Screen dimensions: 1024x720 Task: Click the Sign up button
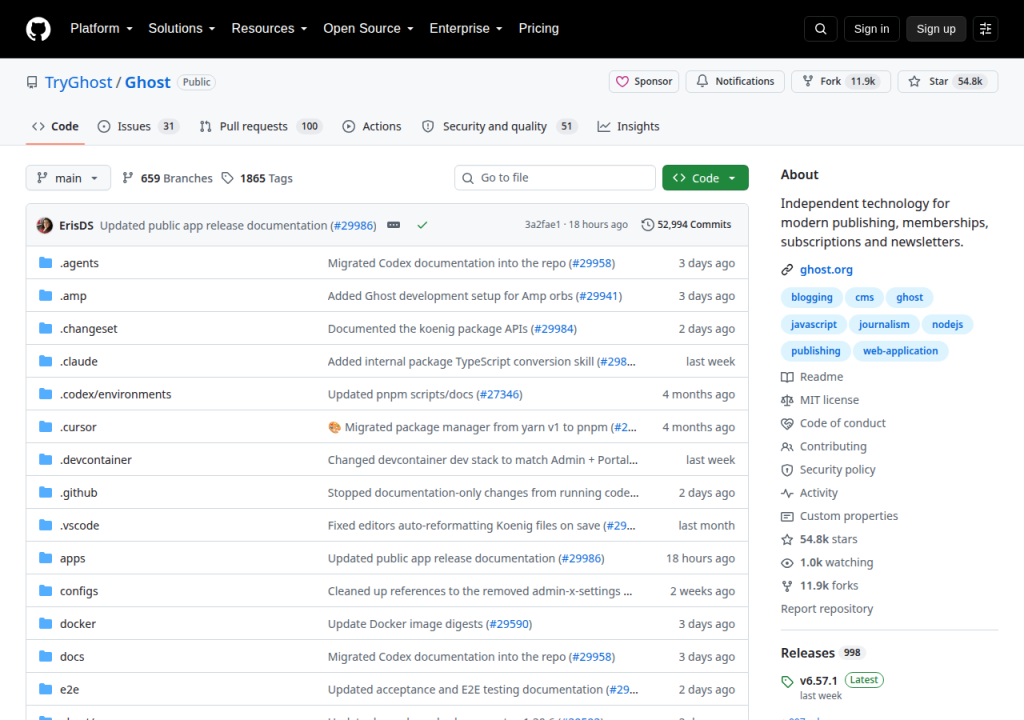point(936,29)
